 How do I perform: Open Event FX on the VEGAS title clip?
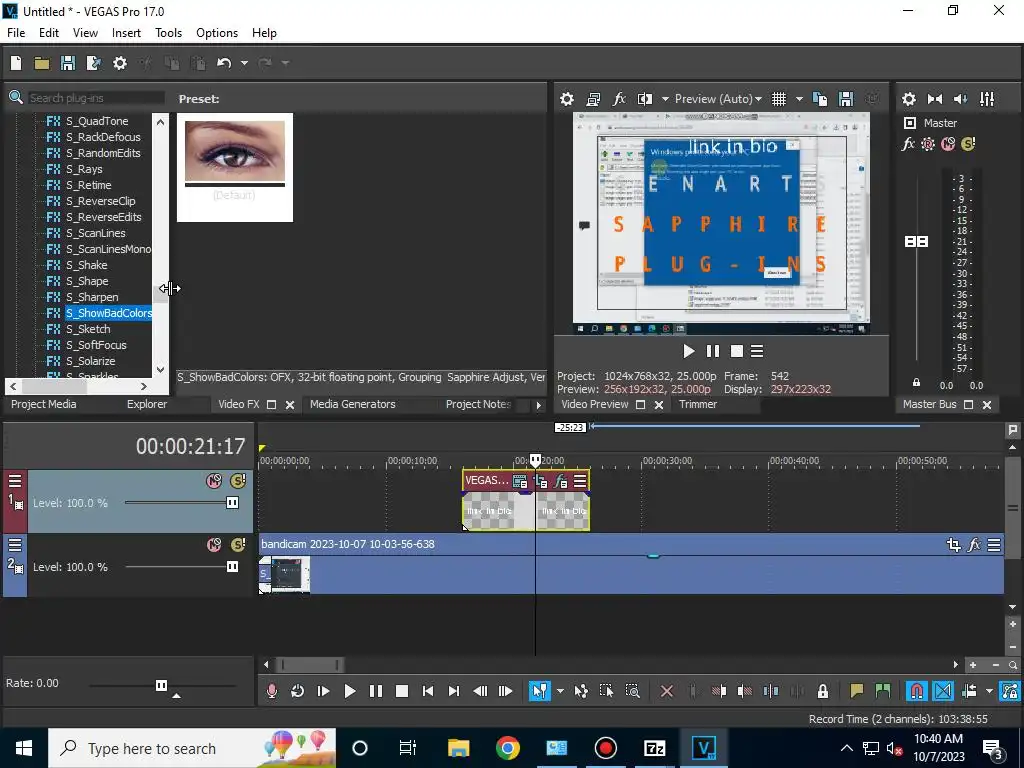tap(560, 482)
